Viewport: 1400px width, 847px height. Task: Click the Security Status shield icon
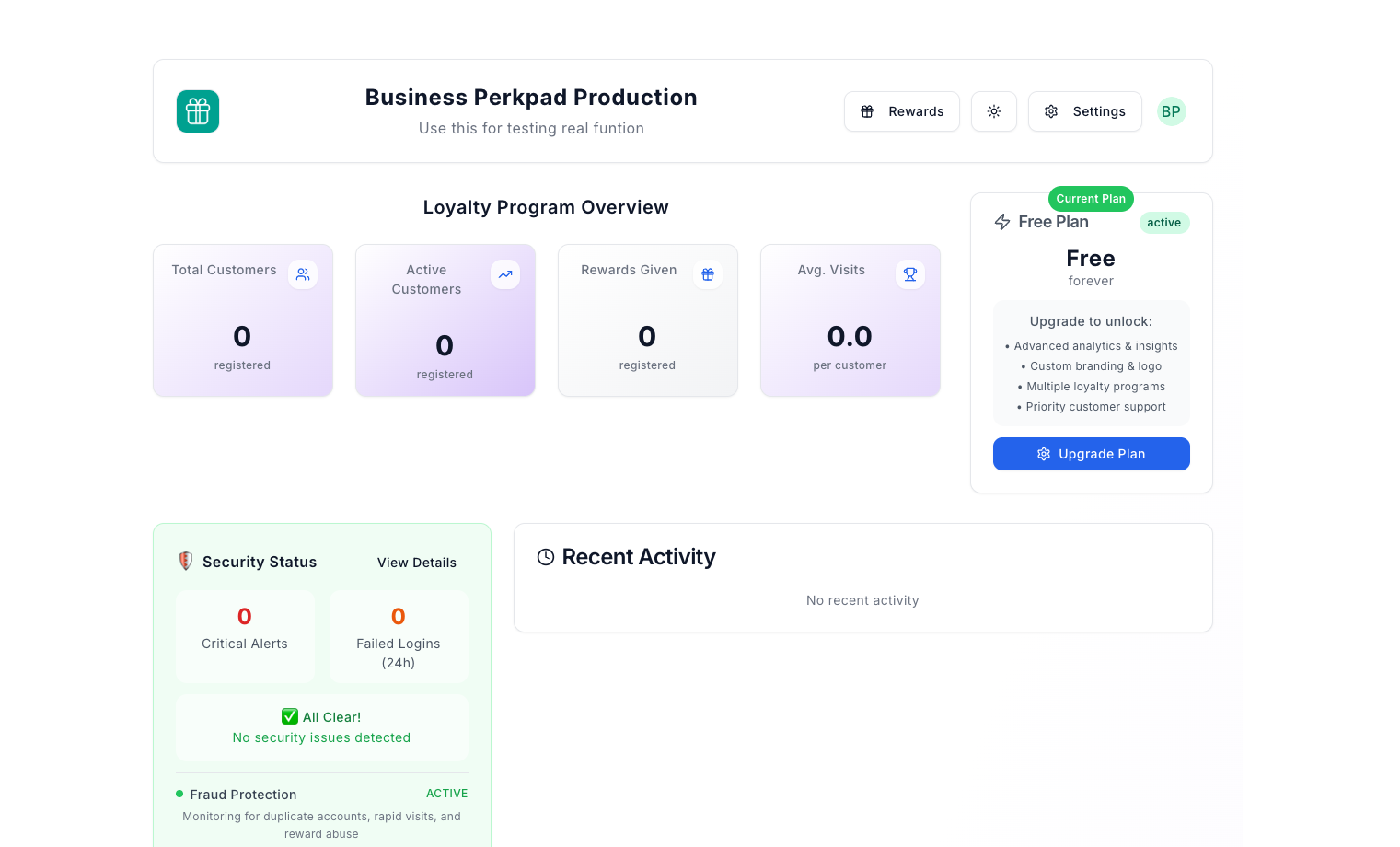pos(186,562)
